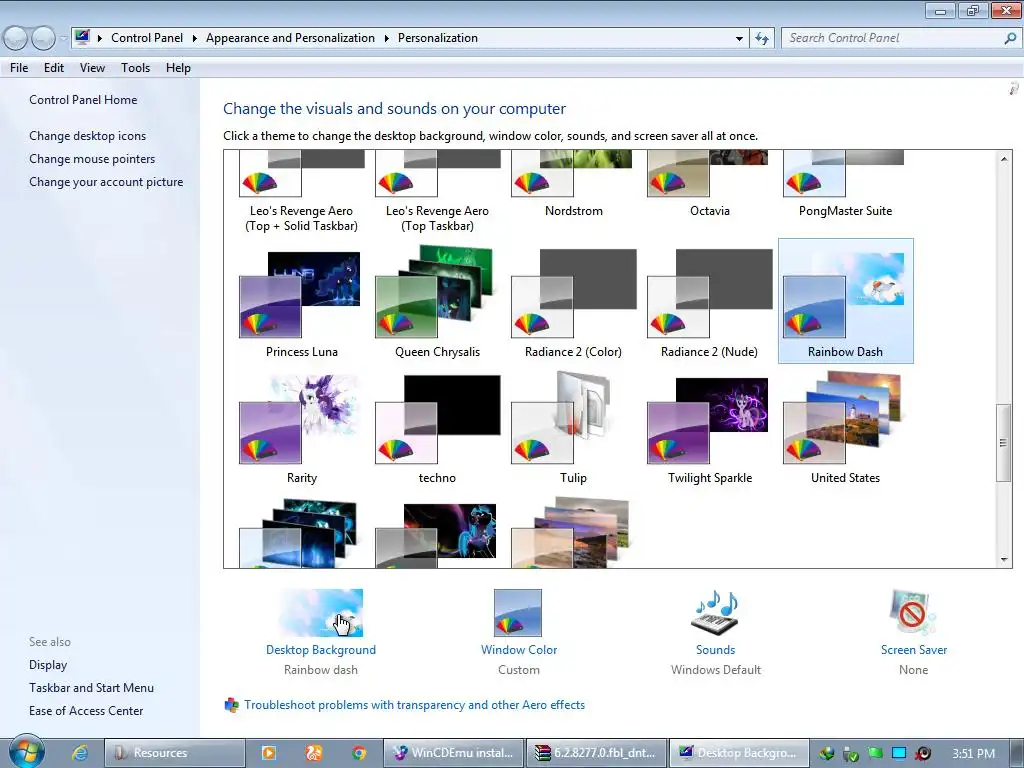Open Taskbar and Start Menu link

[x=91, y=688]
